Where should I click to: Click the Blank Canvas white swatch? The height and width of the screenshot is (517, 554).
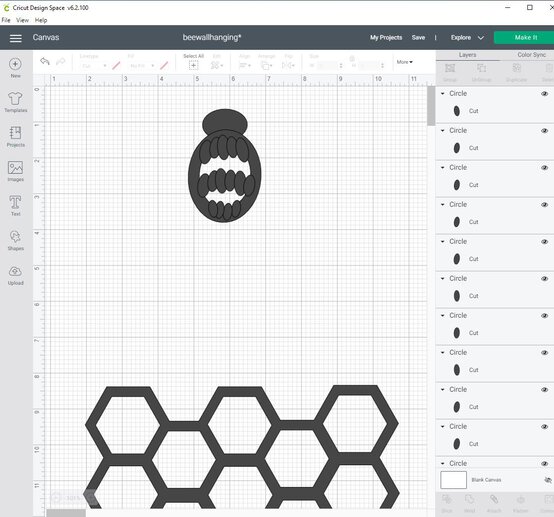tap(453, 480)
